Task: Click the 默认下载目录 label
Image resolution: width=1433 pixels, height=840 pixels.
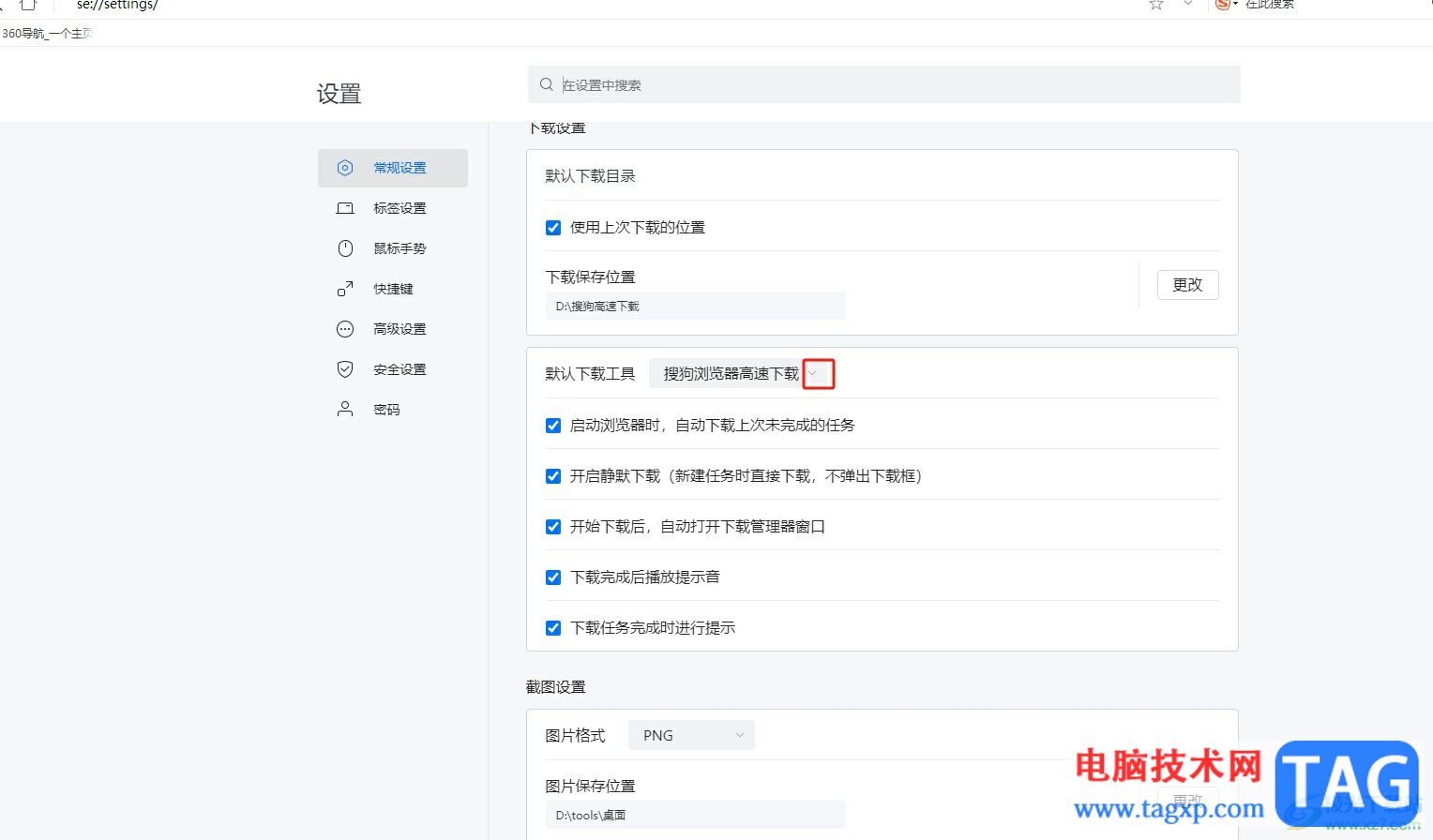Action: pyautogui.click(x=591, y=176)
